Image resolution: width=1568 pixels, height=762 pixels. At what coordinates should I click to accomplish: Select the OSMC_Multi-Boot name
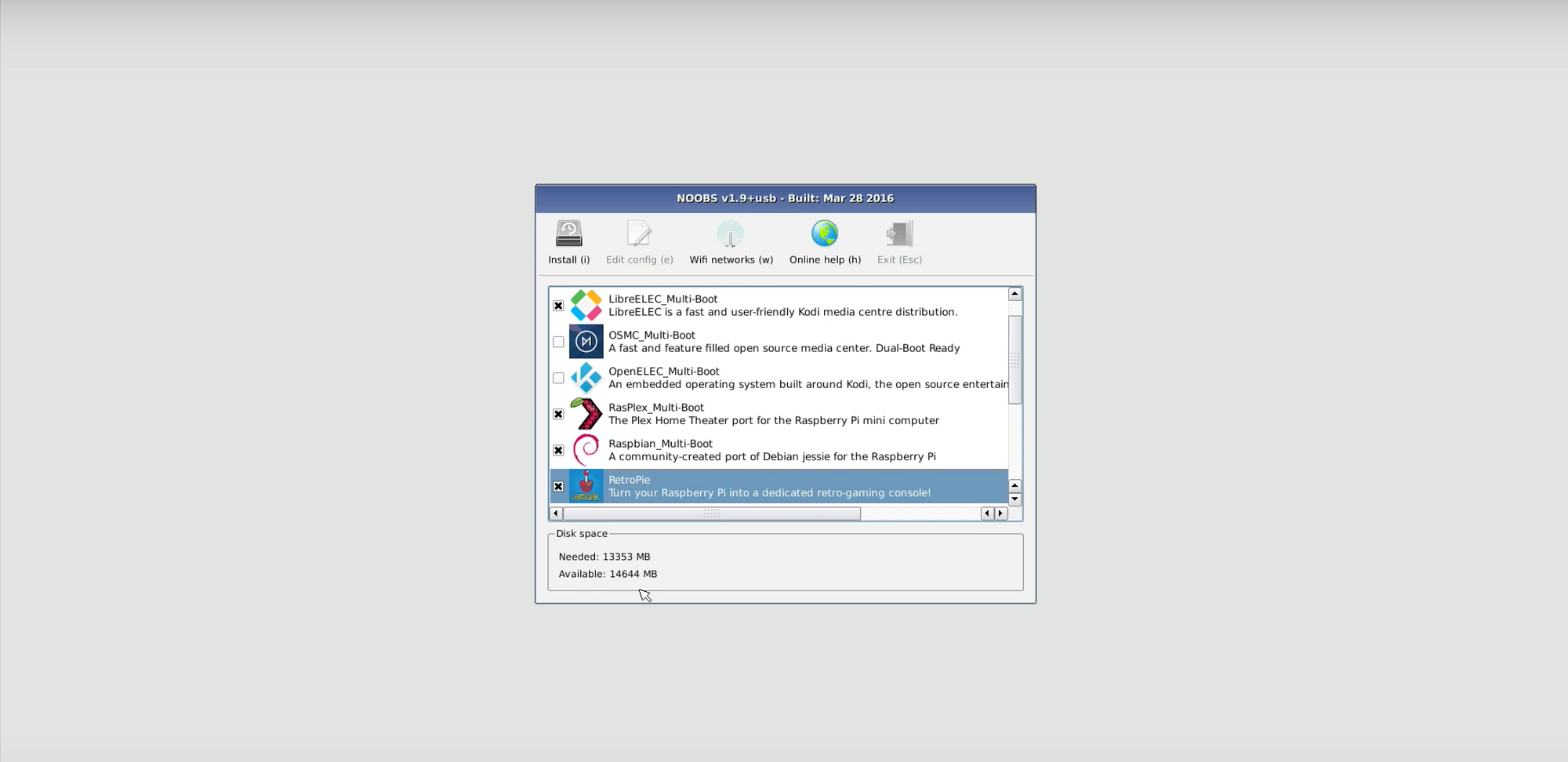[x=652, y=335]
